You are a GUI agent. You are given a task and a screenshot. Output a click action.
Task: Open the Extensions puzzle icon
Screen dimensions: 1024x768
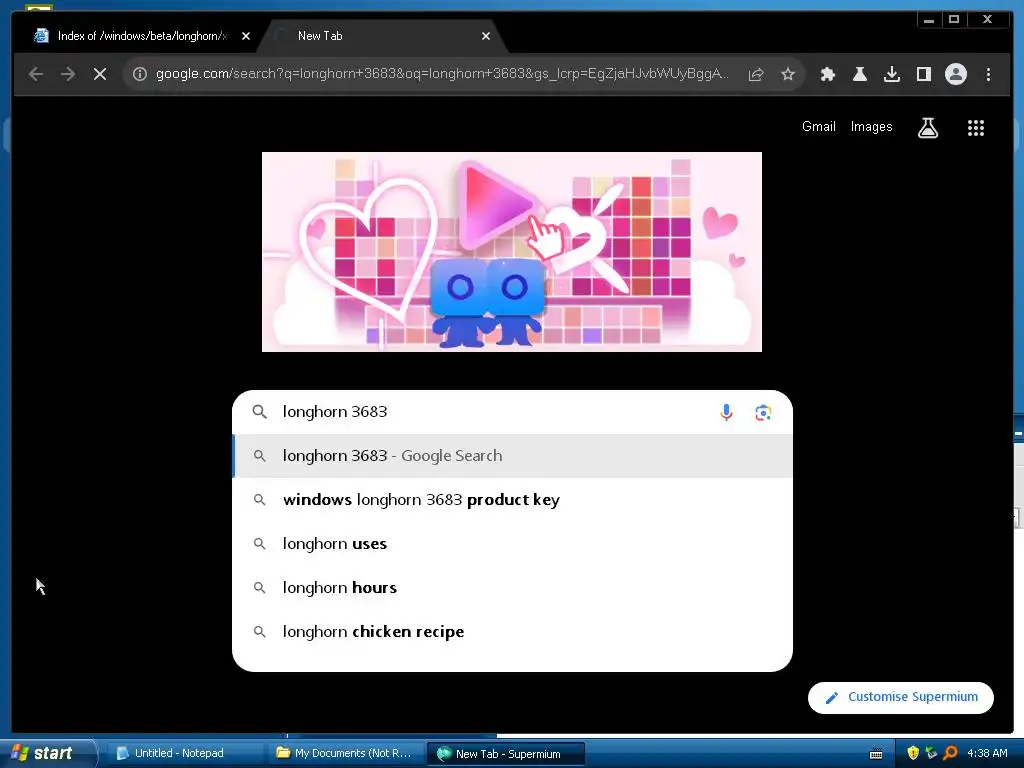pos(828,74)
